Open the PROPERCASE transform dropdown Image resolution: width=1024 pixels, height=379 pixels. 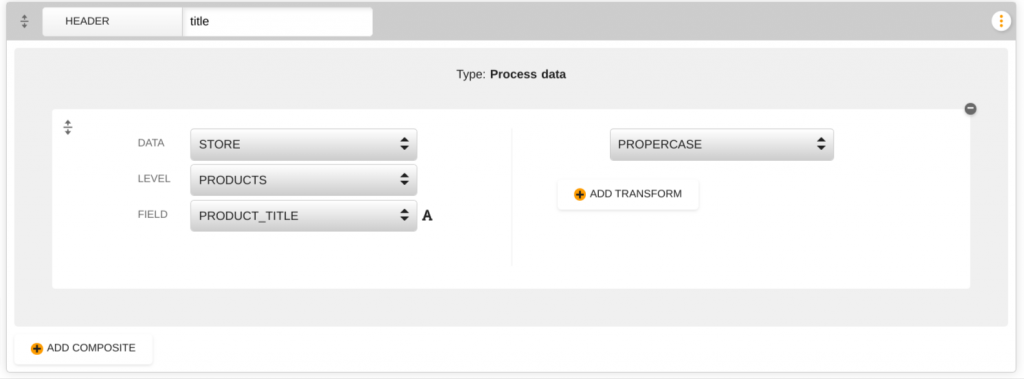(x=722, y=144)
